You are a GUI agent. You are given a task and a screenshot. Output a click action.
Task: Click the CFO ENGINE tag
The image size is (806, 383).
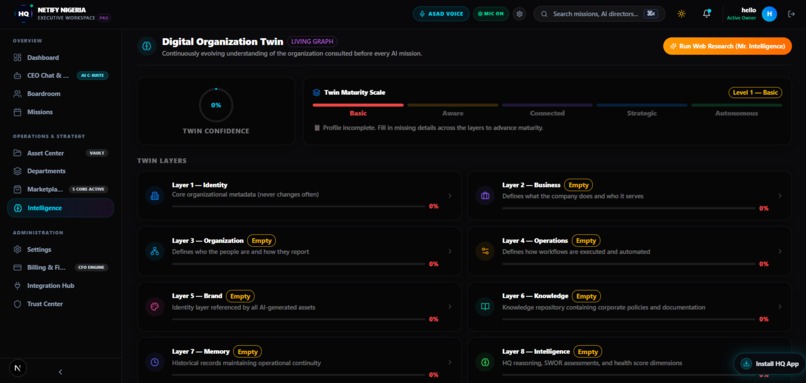click(x=91, y=267)
